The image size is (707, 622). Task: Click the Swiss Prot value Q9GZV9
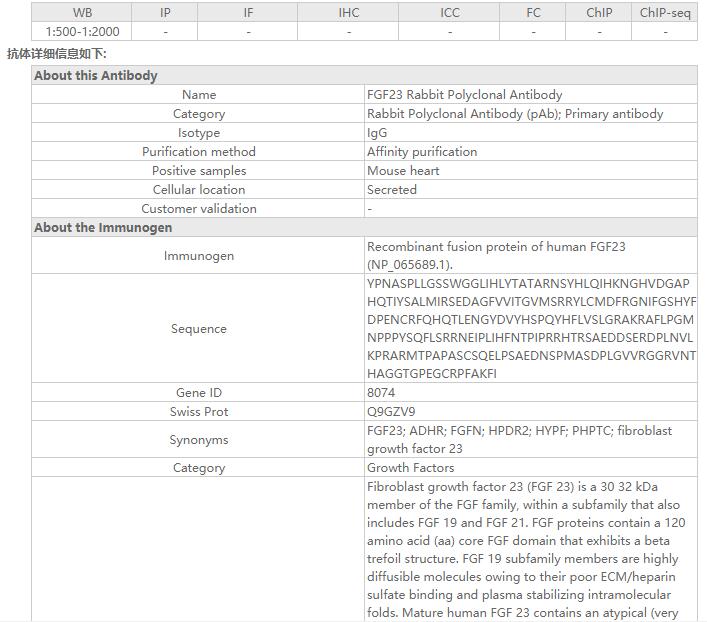[391, 412]
